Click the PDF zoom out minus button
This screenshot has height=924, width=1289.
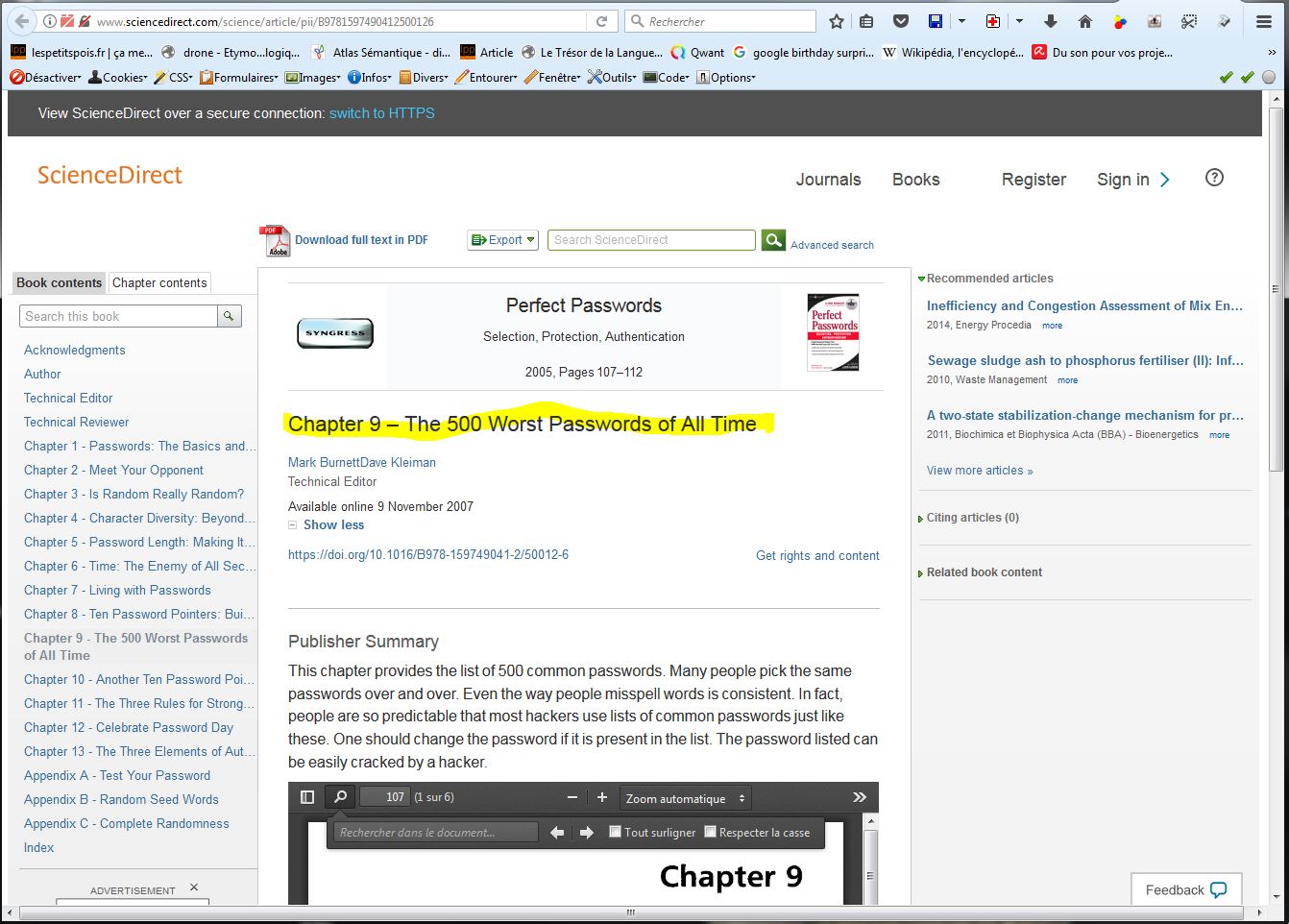pyautogui.click(x=572, y=797)
